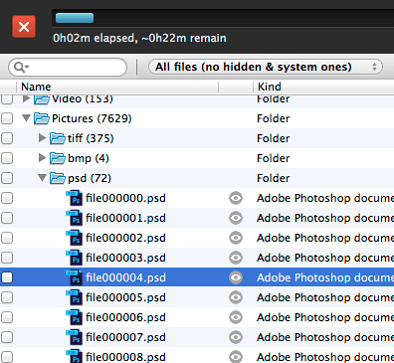Screen dimensions: 394x363
Task: Collapse the psd (72) folder
Action: 42,177
